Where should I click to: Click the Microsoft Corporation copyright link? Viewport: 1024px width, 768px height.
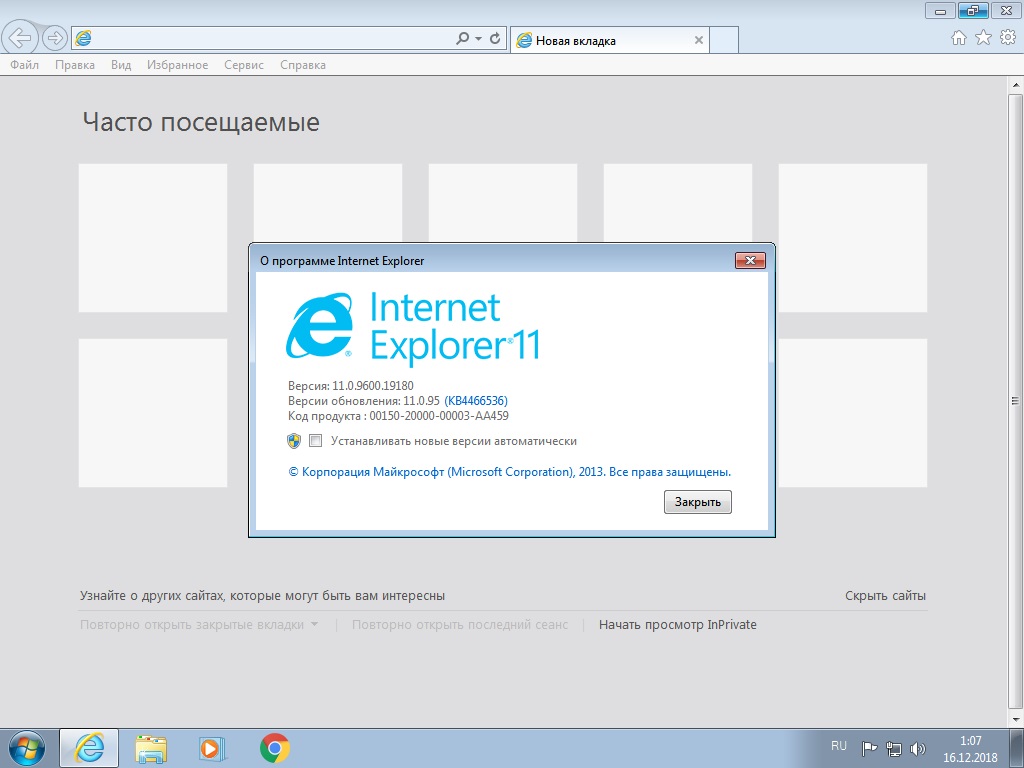coord(509,472)
